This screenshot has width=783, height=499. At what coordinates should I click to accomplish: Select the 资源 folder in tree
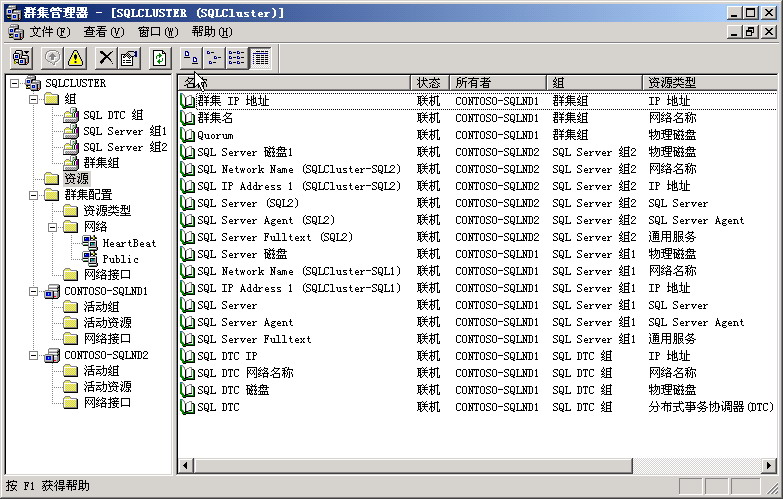click(76, 179)
